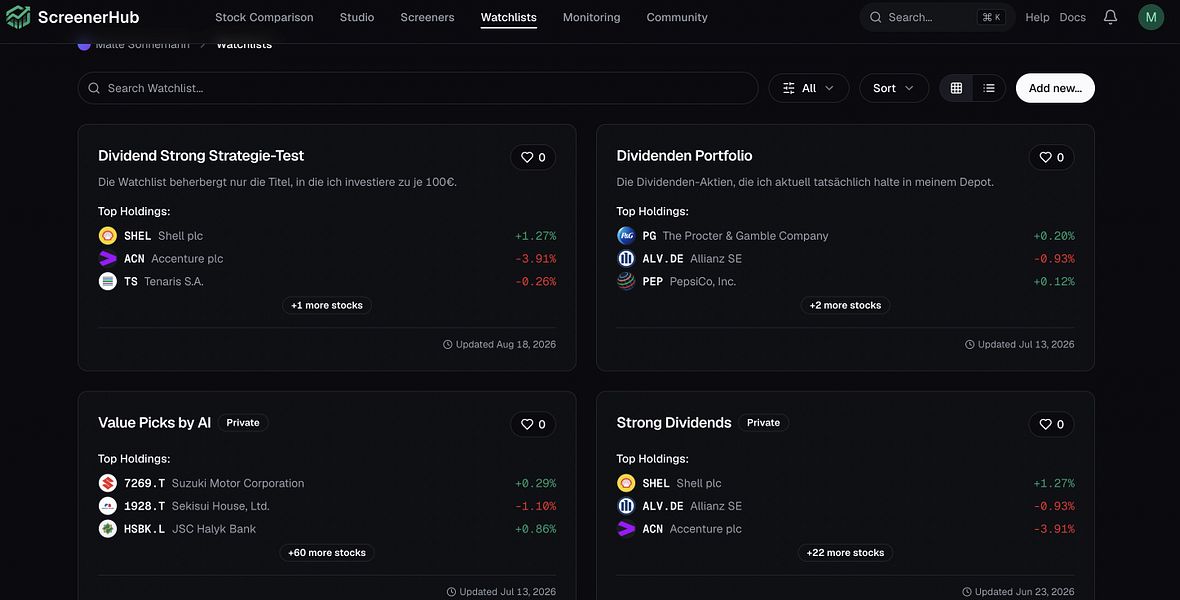Viewport: 1180px width, 600px height.
Task: Select PG The Procter & Gamble Company
Action: tap(845, 236)
